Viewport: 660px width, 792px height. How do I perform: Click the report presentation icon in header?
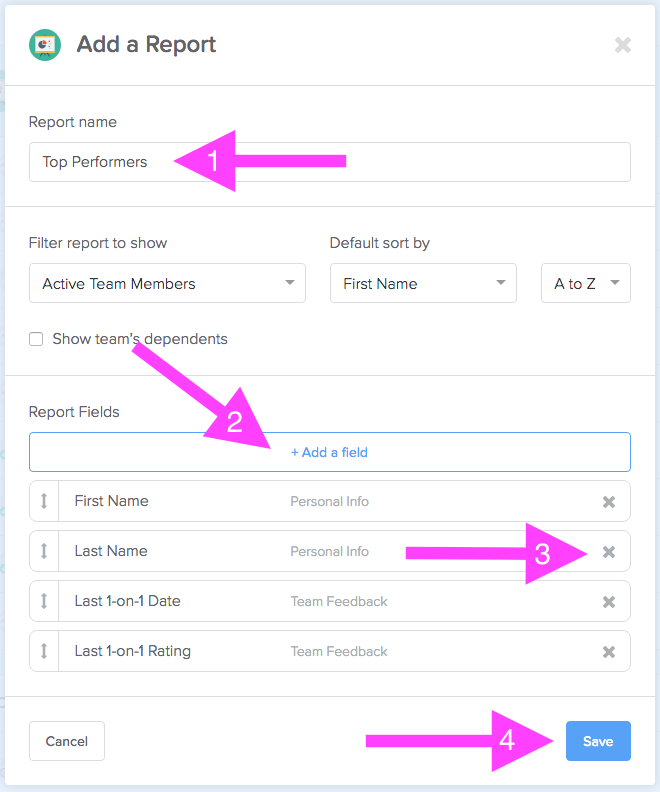tap(45, 45)
